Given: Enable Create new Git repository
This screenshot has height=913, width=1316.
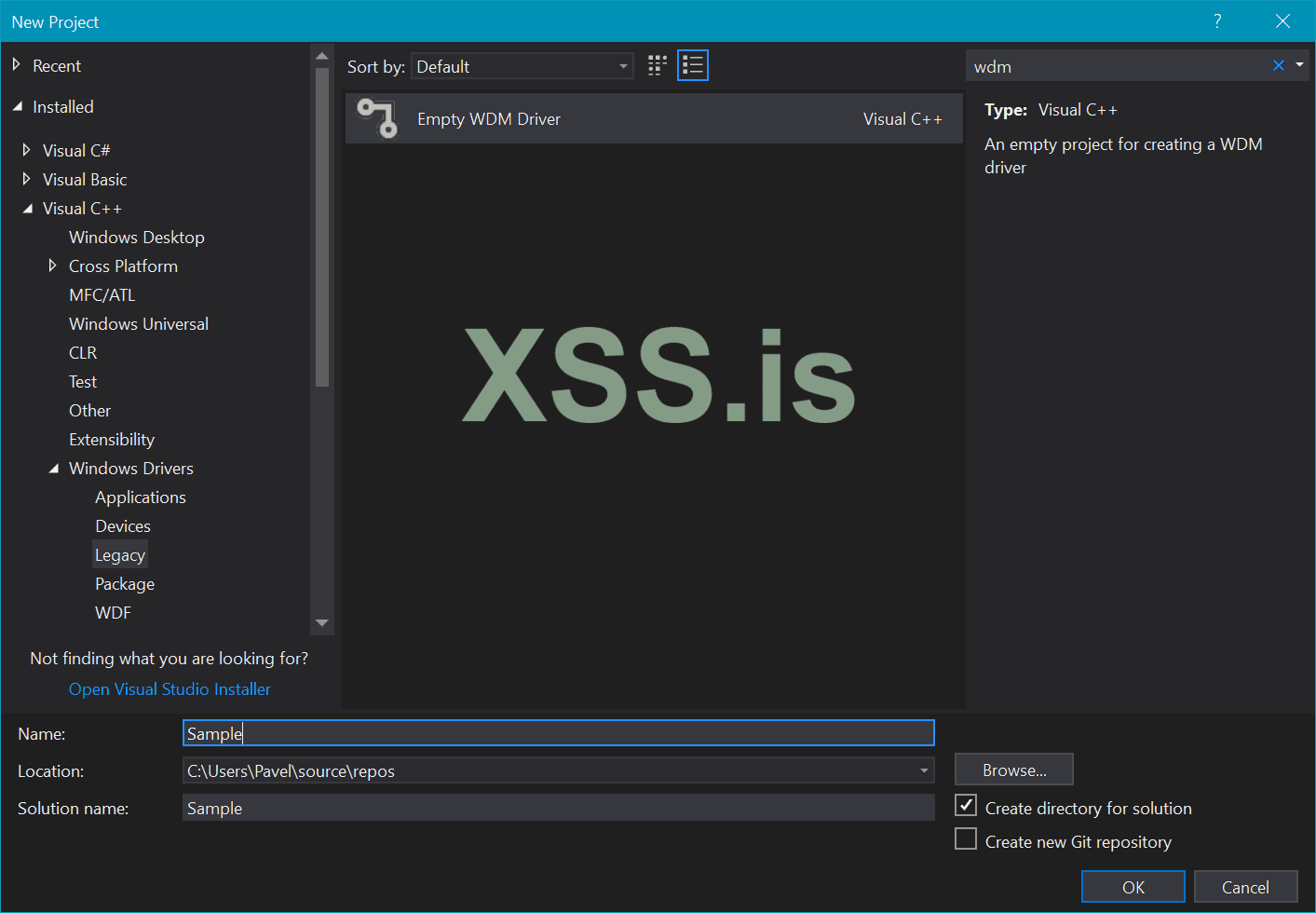Looking at the screenshot, I should (x=967, y=839).
